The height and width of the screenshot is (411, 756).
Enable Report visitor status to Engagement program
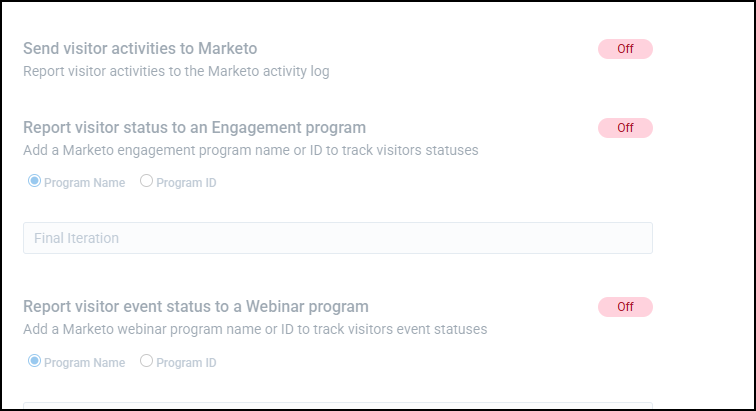coord(625,128)
